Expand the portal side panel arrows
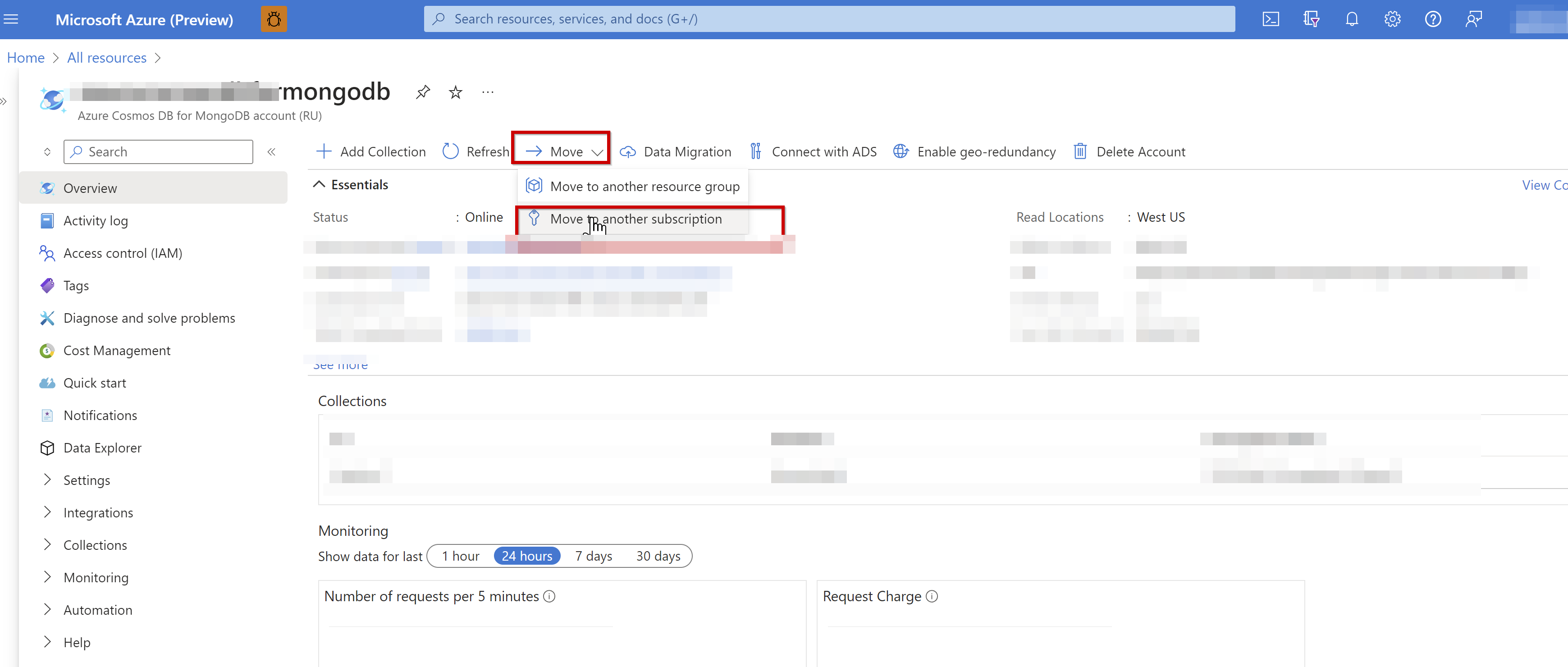This screenshot has height=667, width=1568. 4,101
